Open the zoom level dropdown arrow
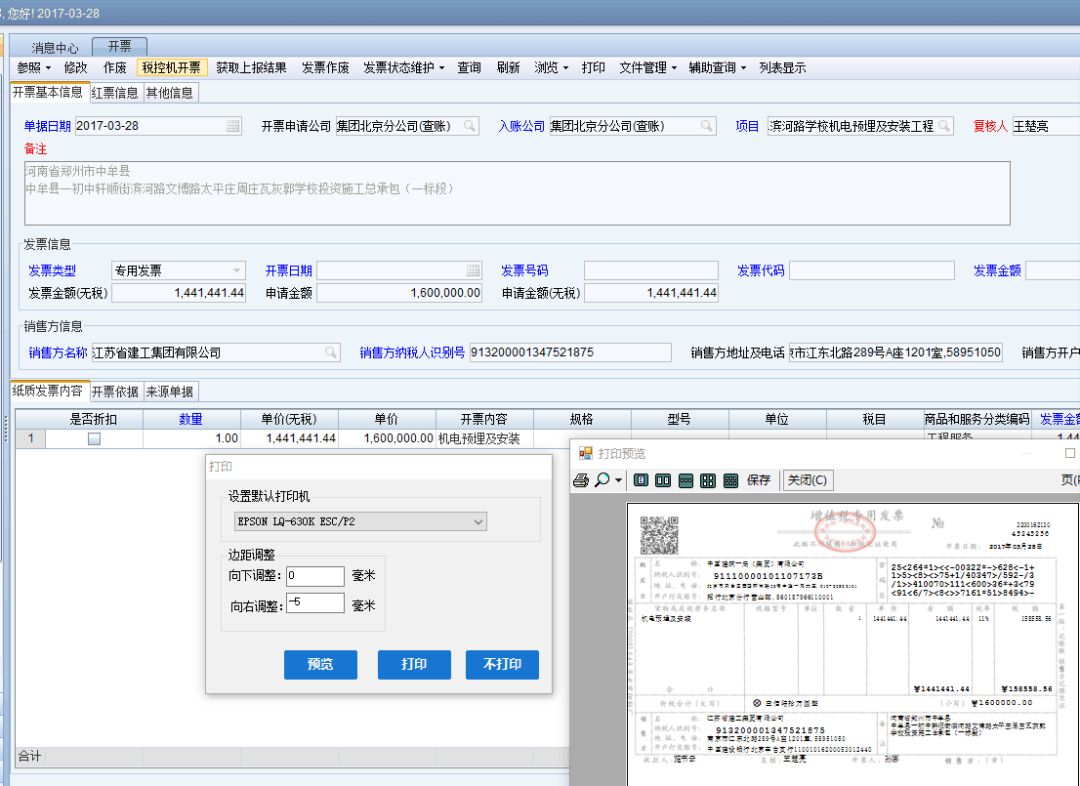Viewport: 1080px width, 786px height. (x=618, y=480)
